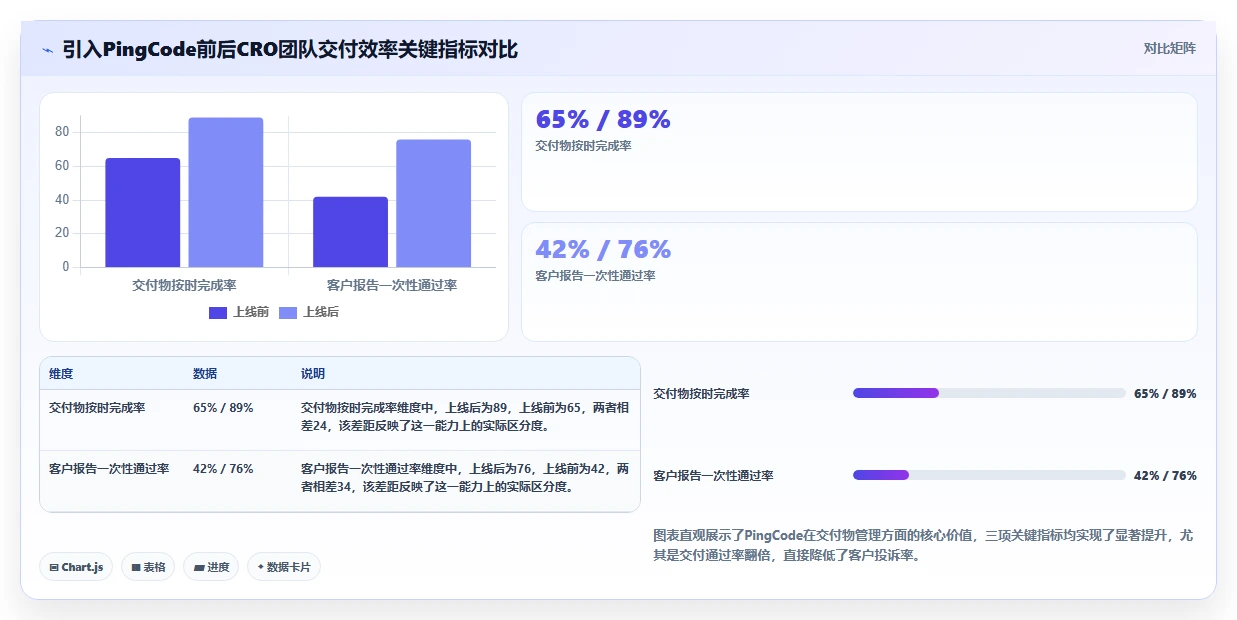Click the 维度 column header
The image size is (1237, 620).
click(61, 374)
